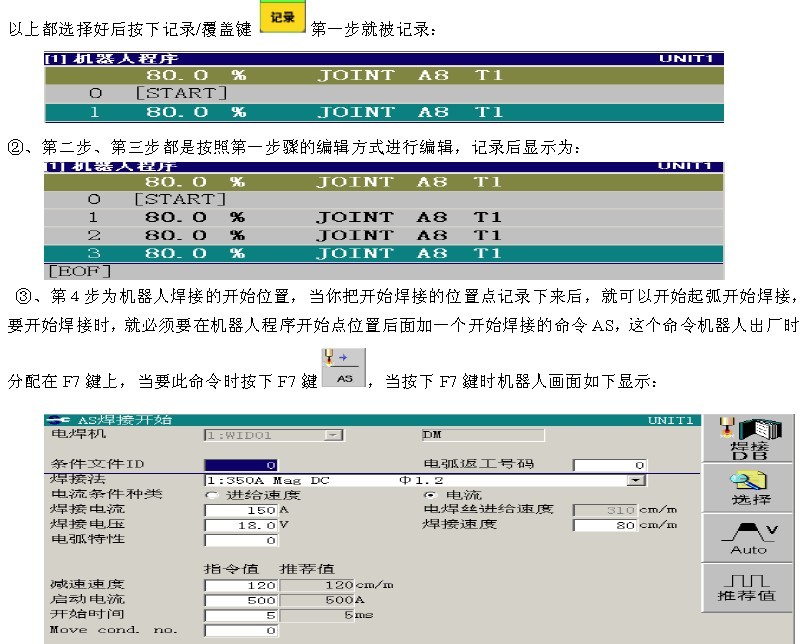
Task: Click the AS焊接开始 title bar icon
Action: tap(58, 419)
